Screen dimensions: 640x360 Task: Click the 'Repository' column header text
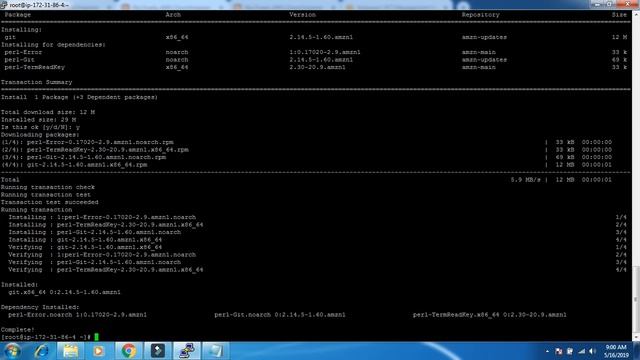coord(480,15)
